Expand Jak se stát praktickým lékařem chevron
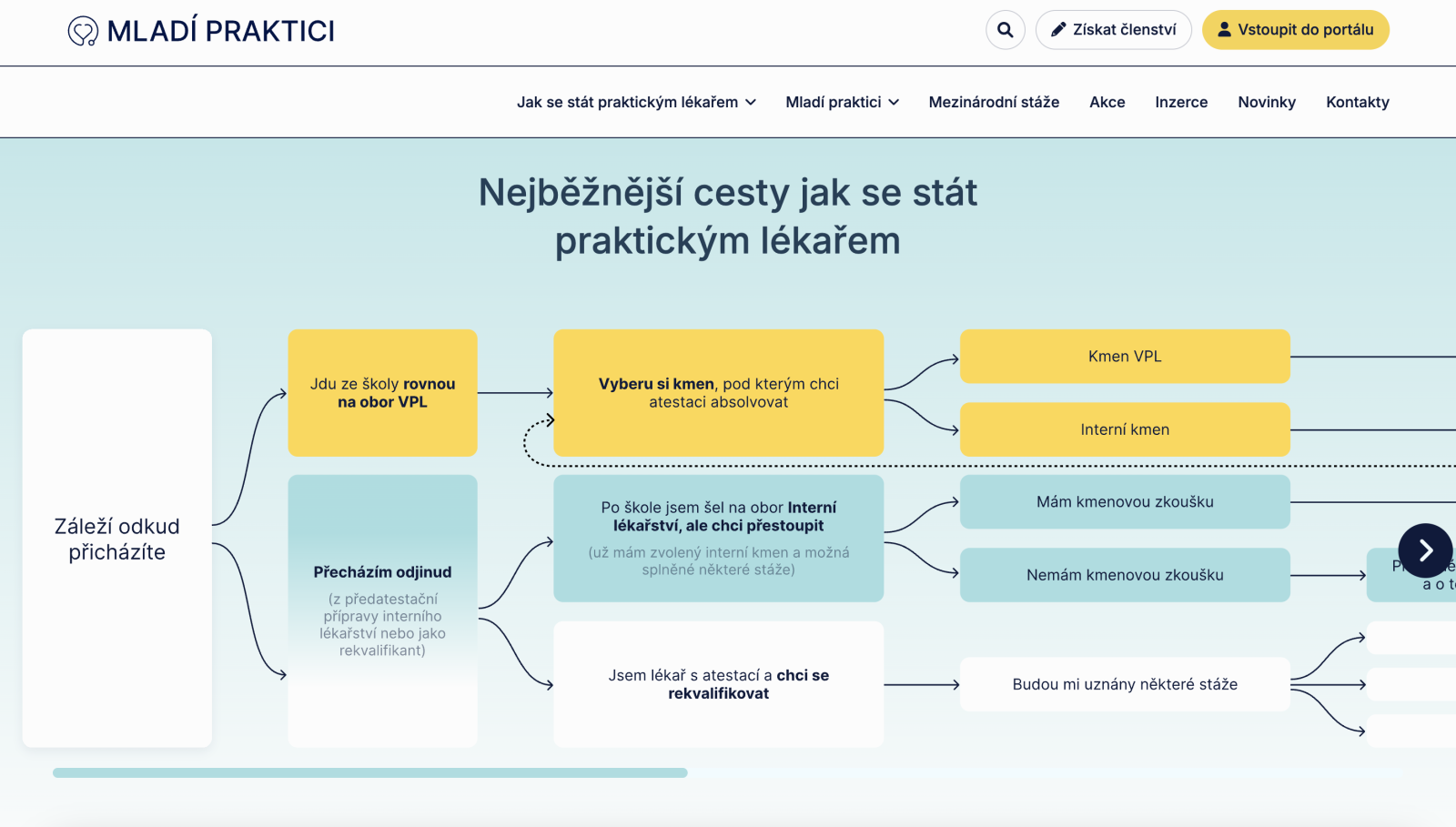This screenshot has width=1456, height=827. 751,103
